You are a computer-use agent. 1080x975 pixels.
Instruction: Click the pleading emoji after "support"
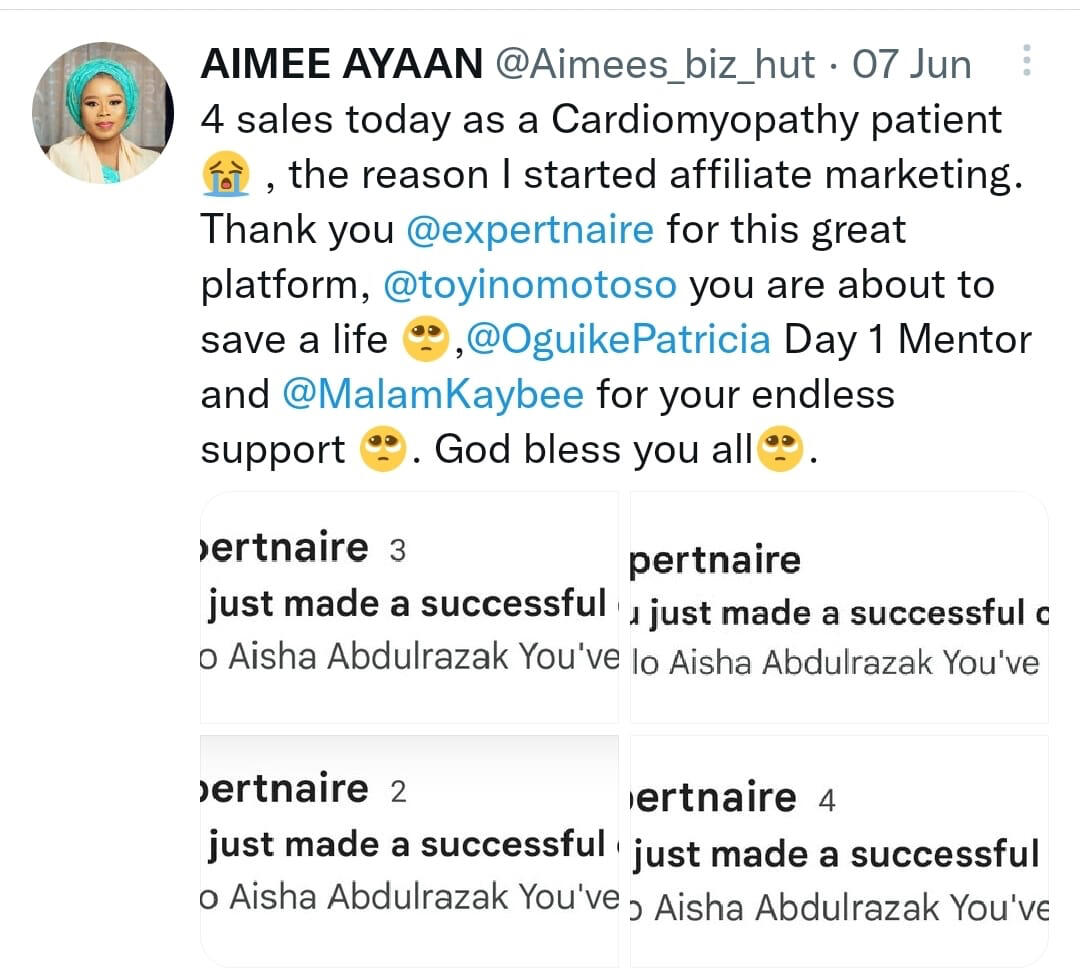pos(383,450)
